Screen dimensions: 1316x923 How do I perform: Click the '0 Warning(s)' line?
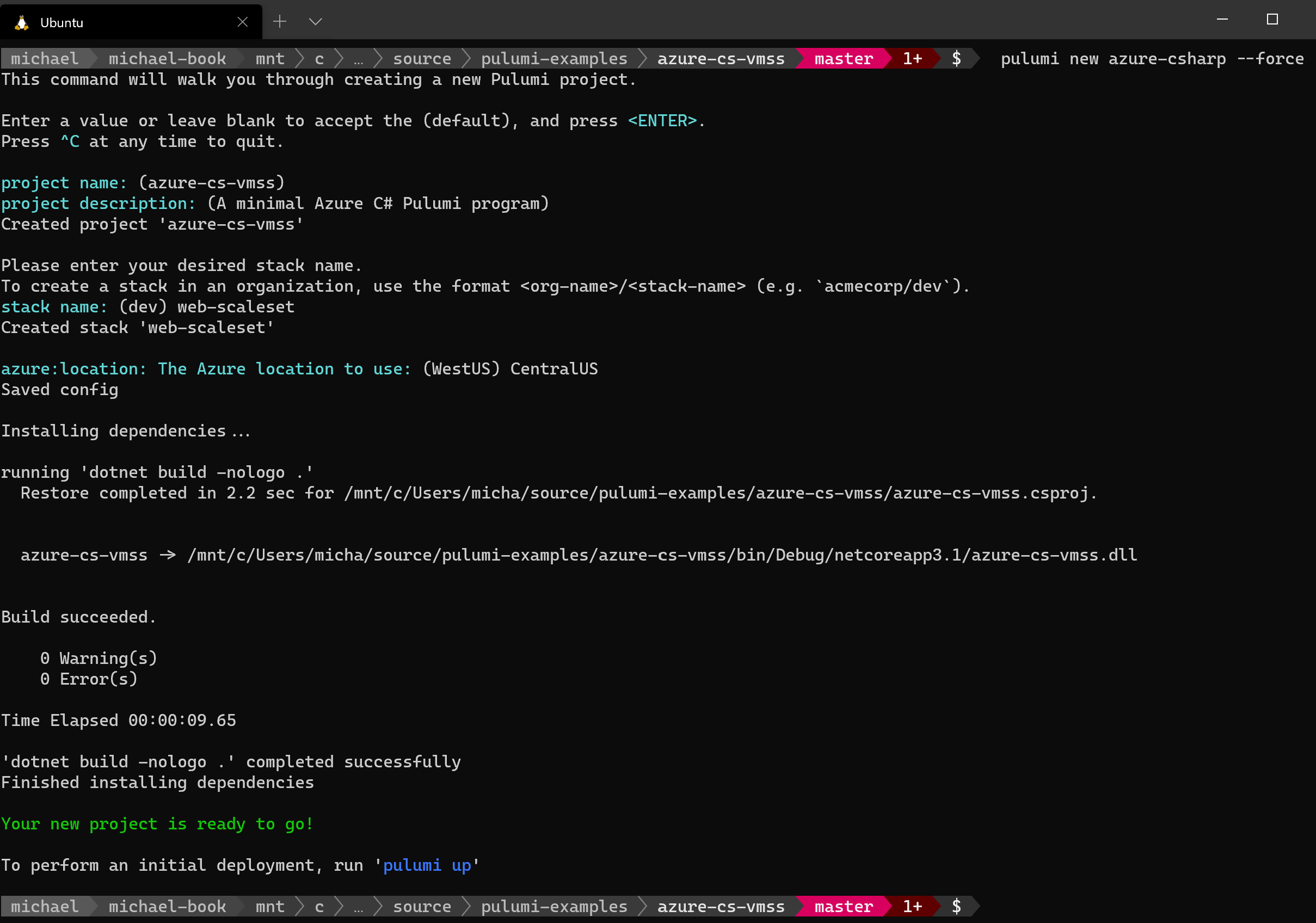[x=99, y=658]
